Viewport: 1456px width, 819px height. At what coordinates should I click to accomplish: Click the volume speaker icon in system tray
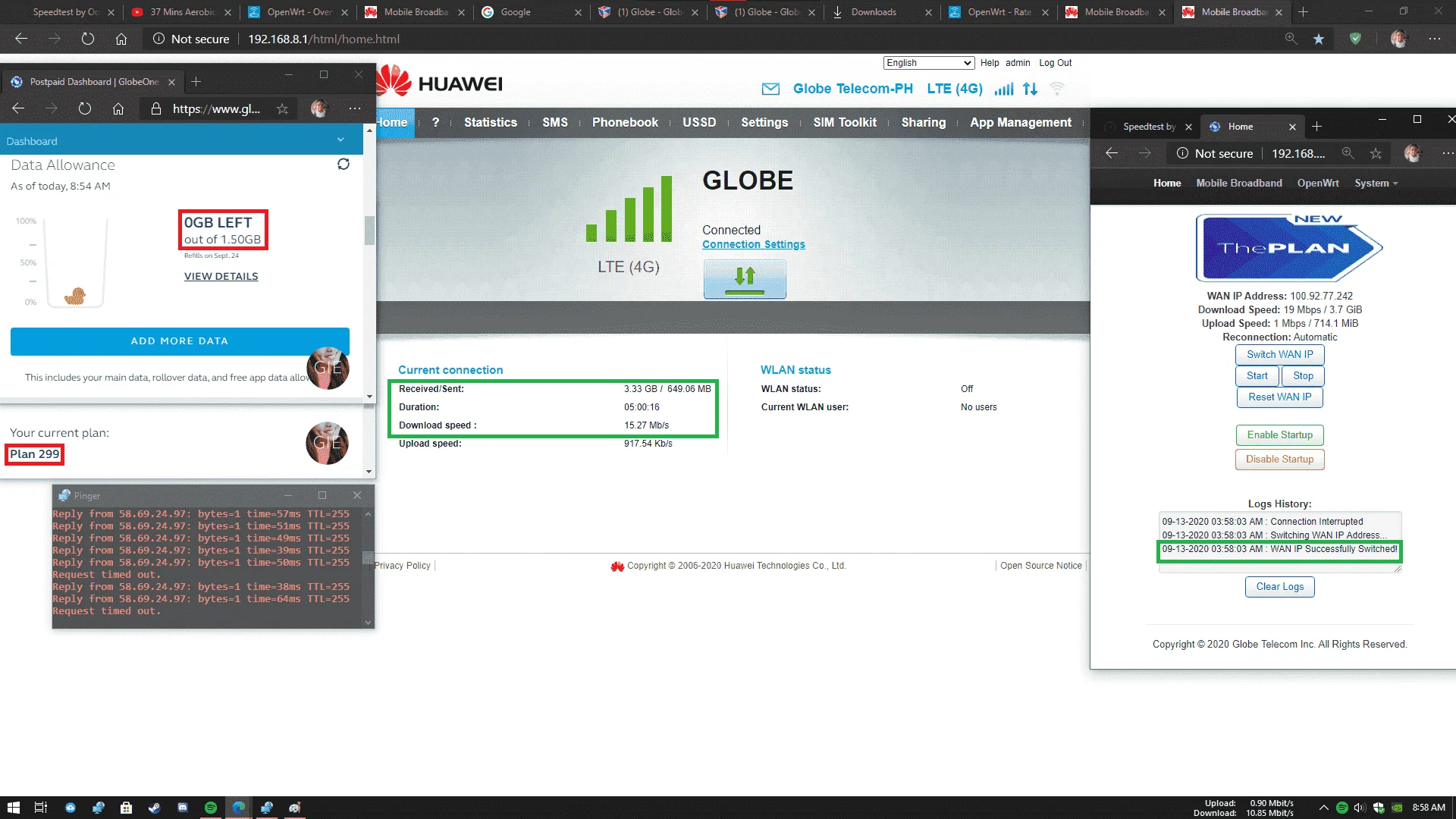pyautogui.click(x=1360, y=808)
